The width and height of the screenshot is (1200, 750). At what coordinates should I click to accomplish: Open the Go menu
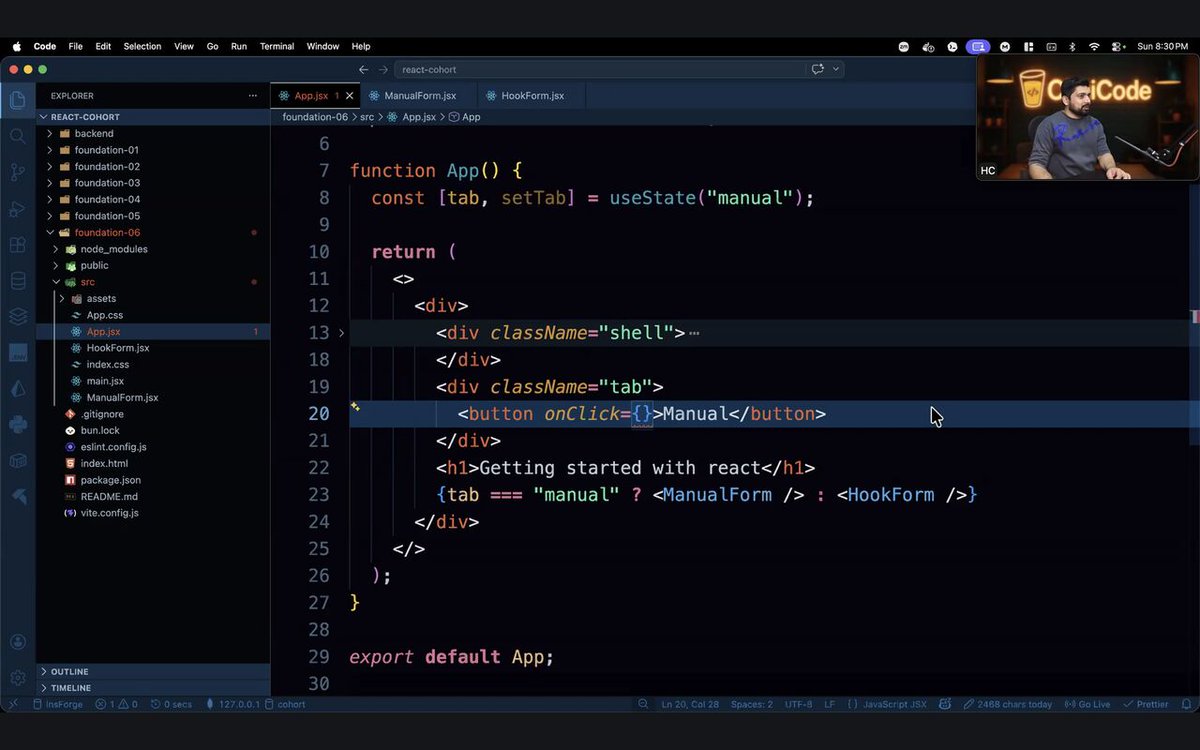point(212,46)
